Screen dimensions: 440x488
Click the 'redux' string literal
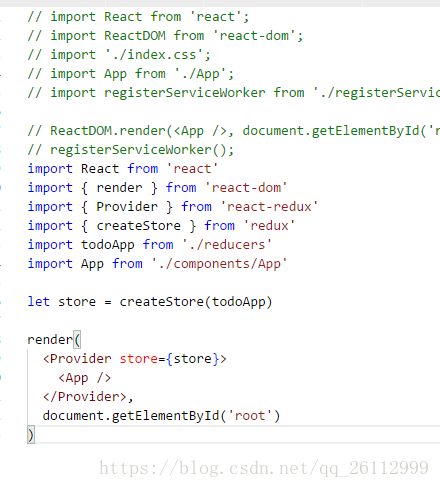(269, 226)
